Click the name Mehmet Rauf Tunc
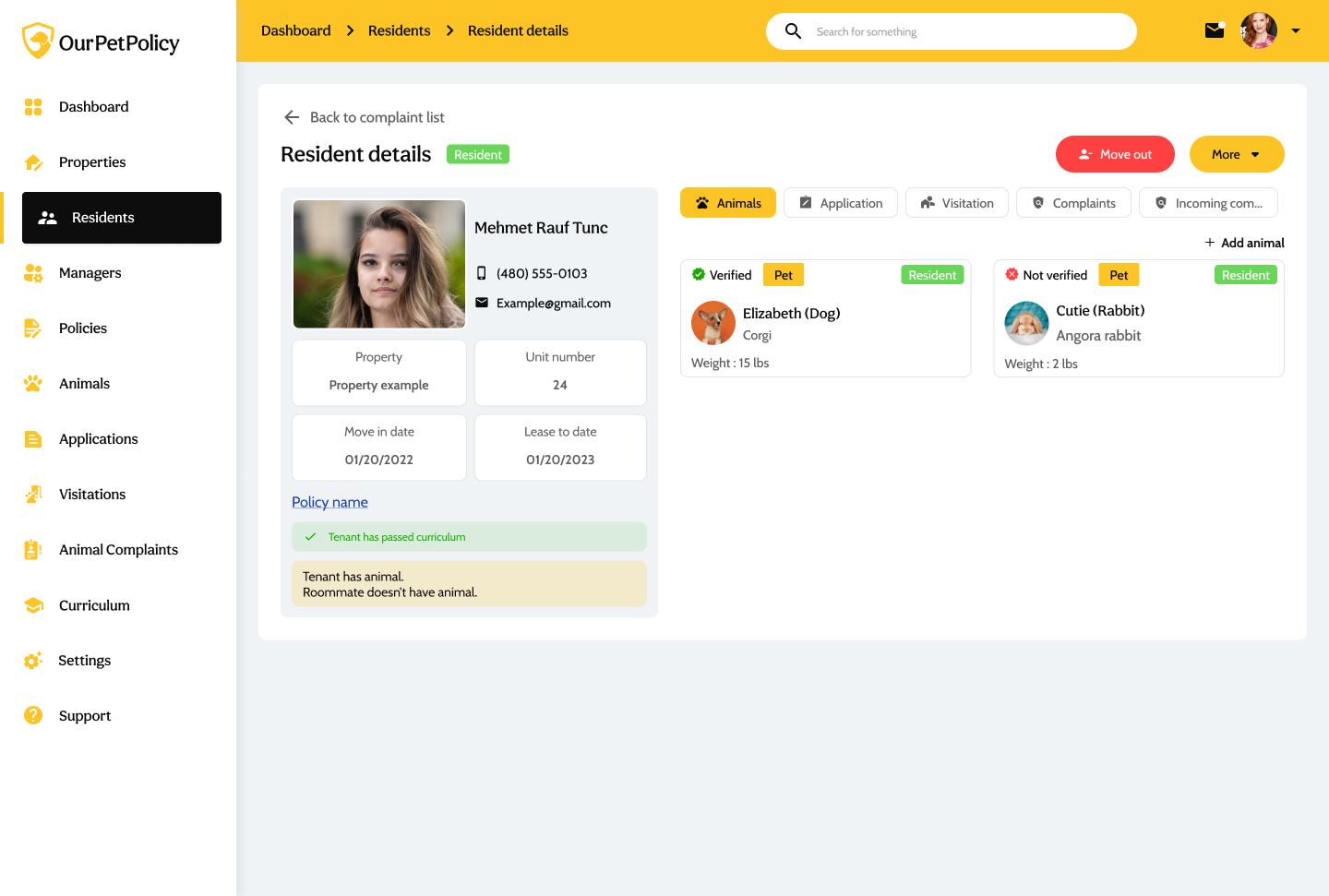The width and height of the screenshot is (1329, 896). coord(541,228)
